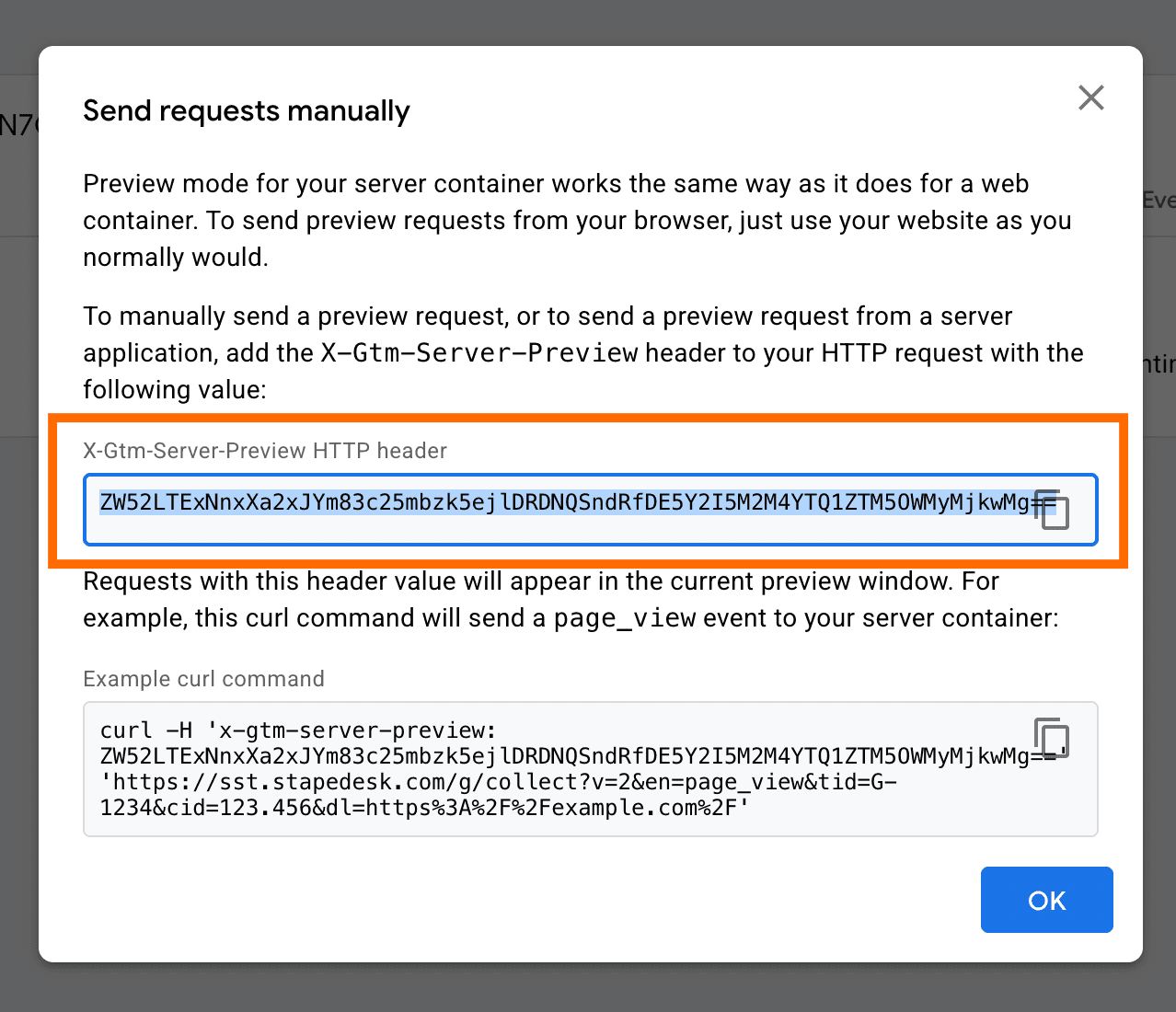Click the page_view text in the description
Screen dimensions: 1176x1012
[624, 618]
